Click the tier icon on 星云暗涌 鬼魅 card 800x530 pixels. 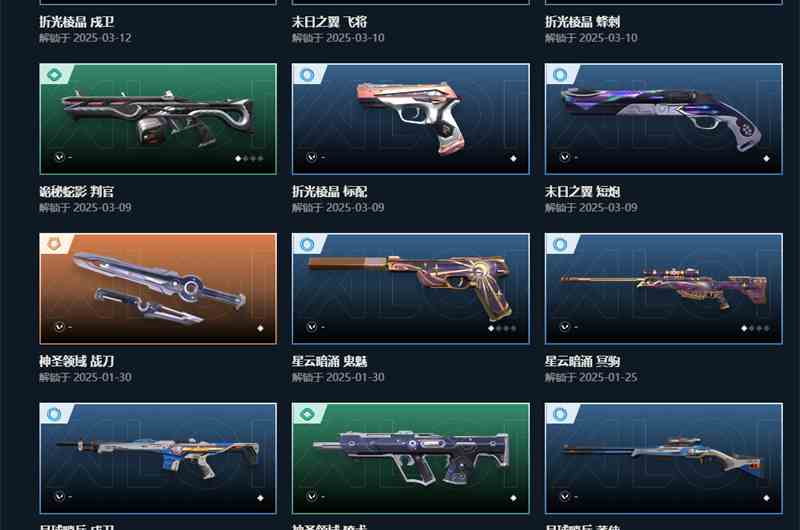pyautogui.click(x=307, y=244)
